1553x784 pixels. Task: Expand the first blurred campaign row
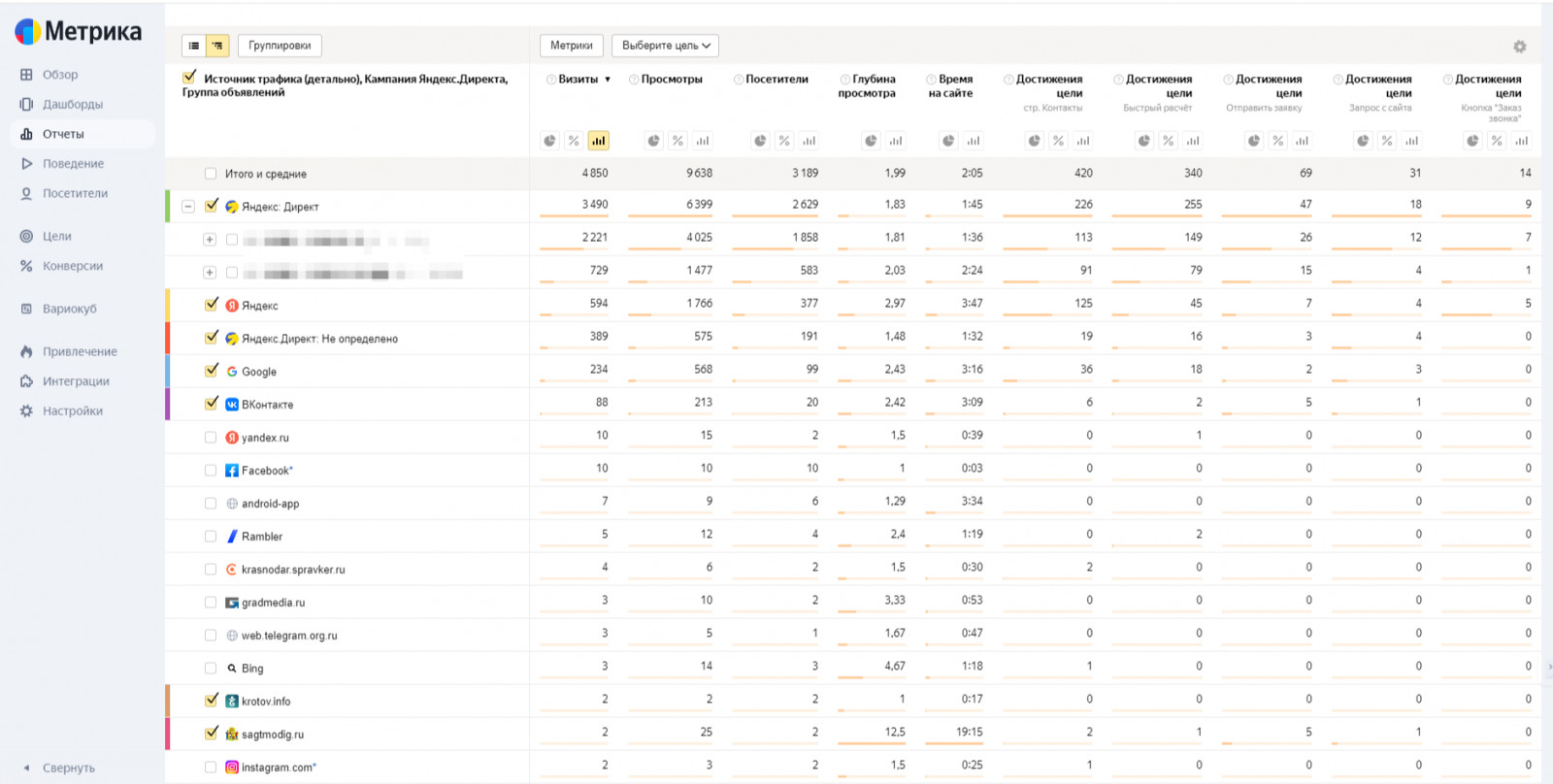pyautogui.click(x=209, y=240)
